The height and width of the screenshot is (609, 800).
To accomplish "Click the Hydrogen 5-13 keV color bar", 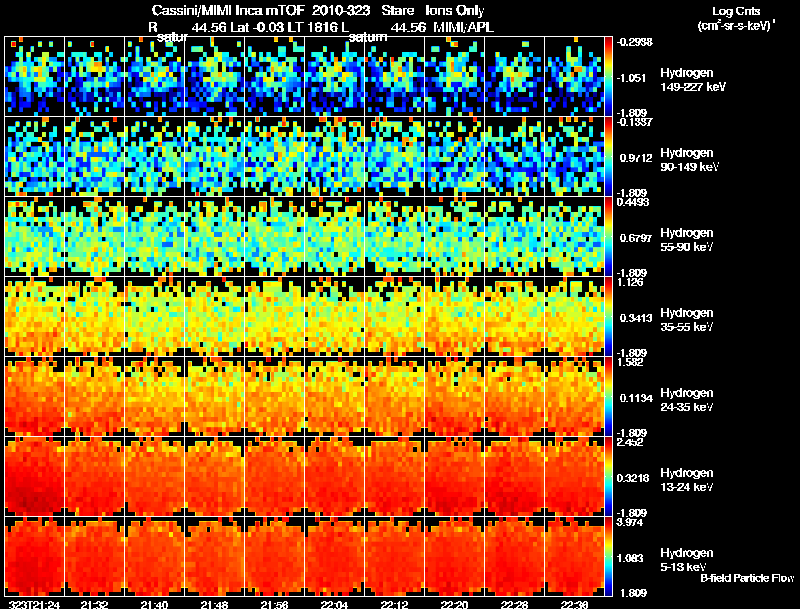I will [x=608, y=556].
